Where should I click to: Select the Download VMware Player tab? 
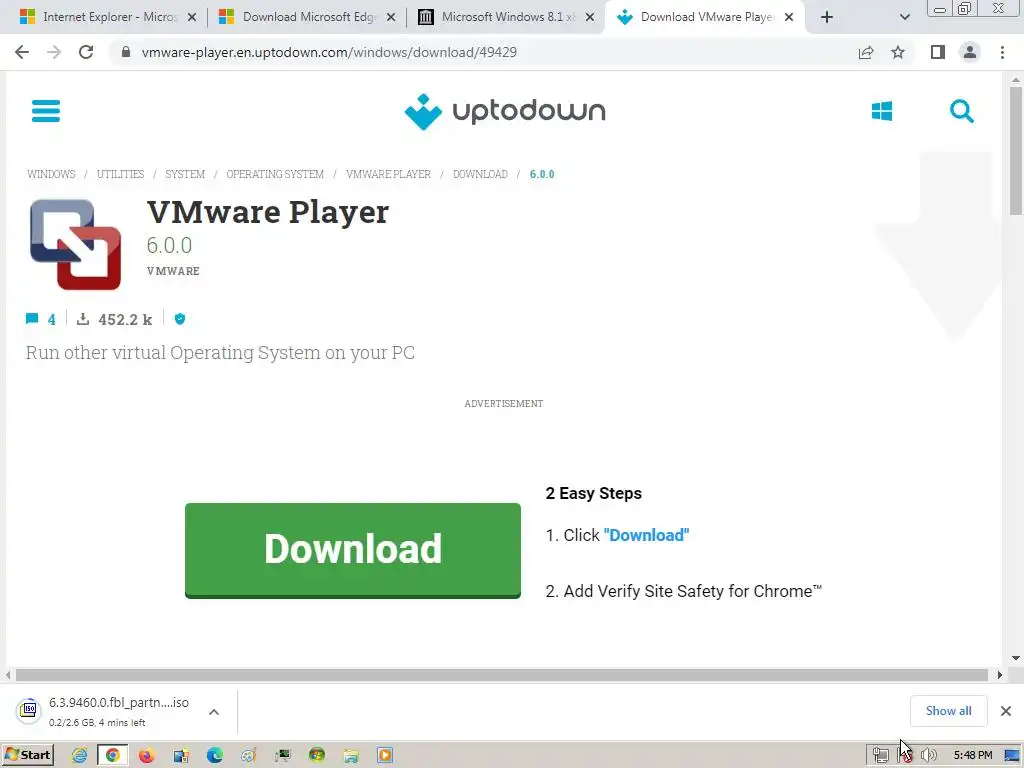coord(707,17)
